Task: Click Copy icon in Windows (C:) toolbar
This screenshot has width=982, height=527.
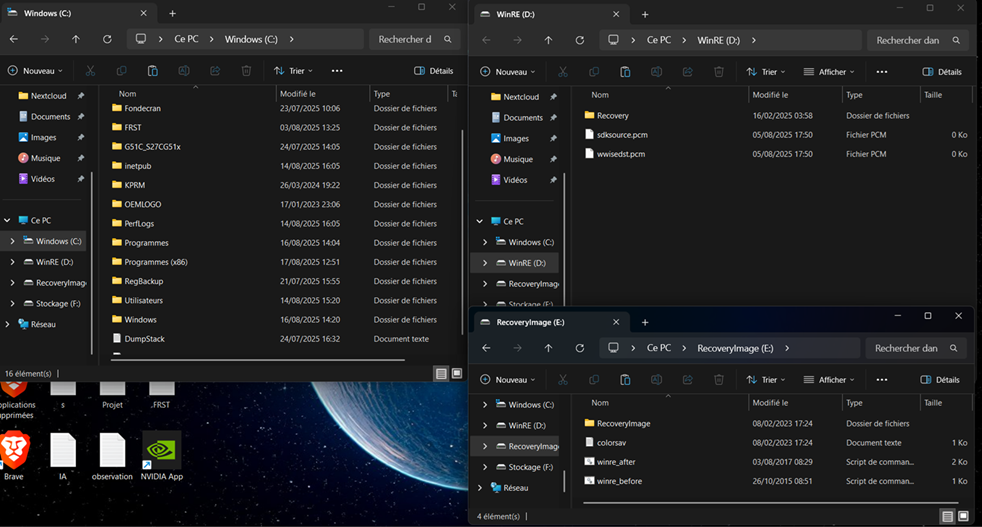Action: (x=121, y=71)
